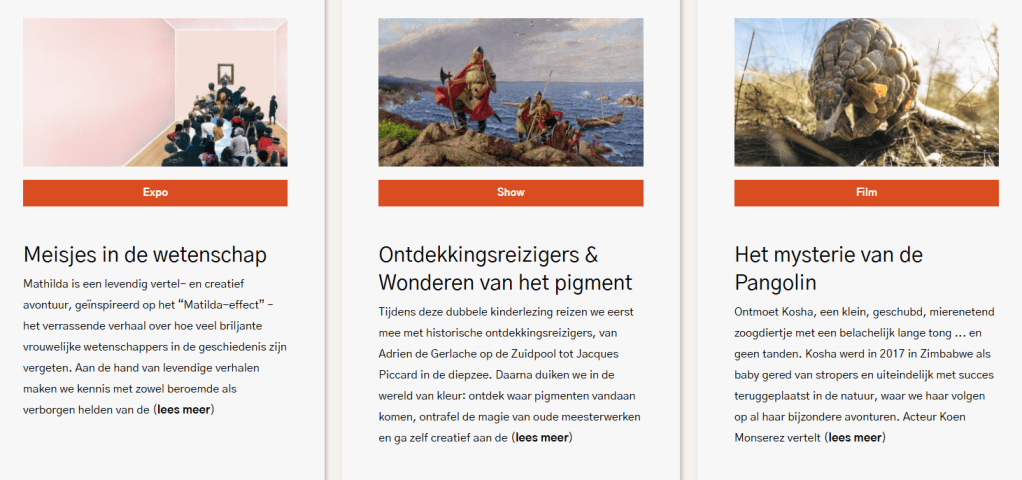
Task: Open the crowded gallery exhibition image
Action: point(155,92)
